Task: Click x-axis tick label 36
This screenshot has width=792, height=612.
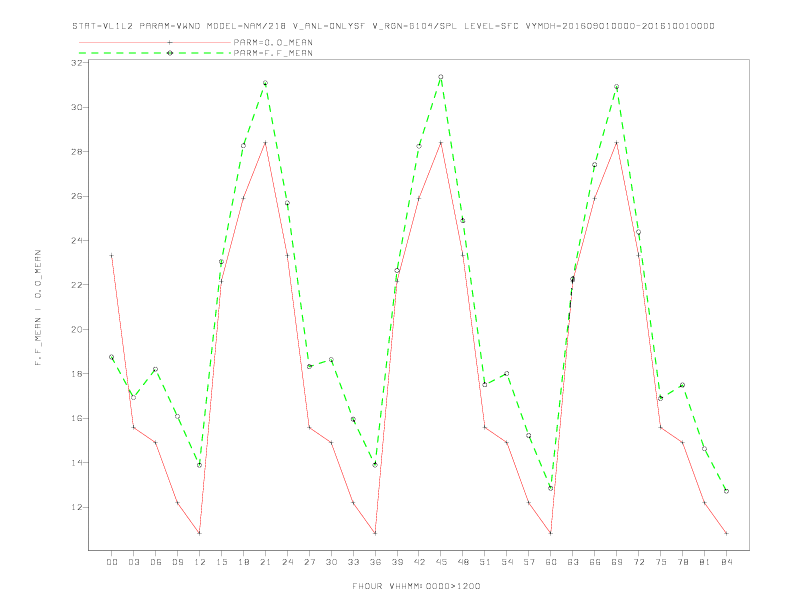Action: pos(375,562)
